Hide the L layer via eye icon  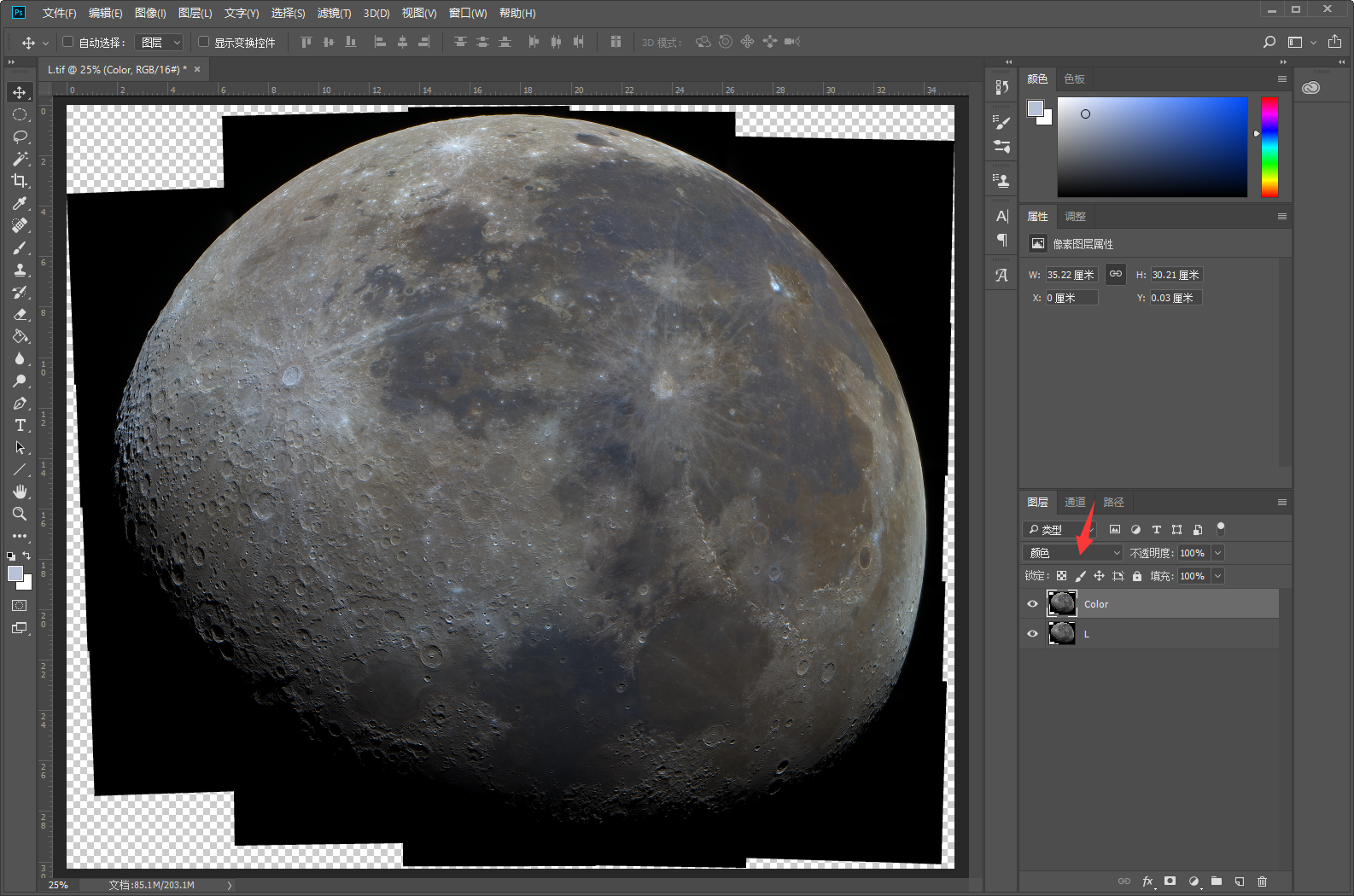pyautogui.click(x=1032, y=634)
